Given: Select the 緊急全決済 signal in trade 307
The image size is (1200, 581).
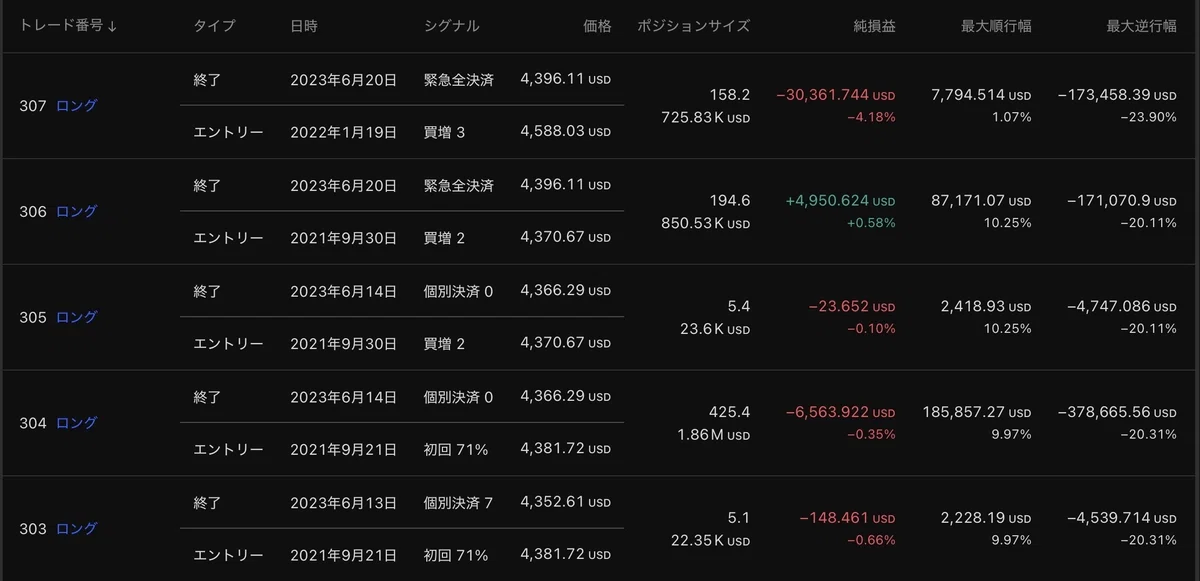Looking at the screenshot, I should (458, 80).
